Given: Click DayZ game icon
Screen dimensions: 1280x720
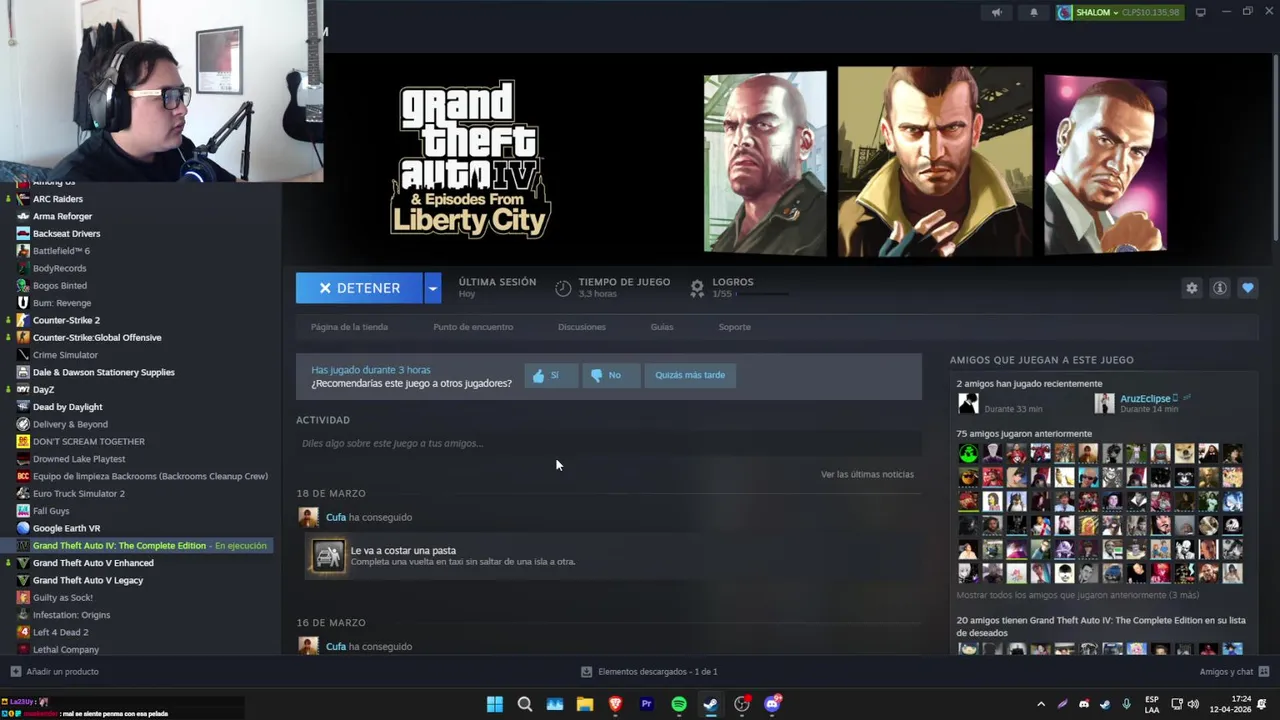Looking at the screenshot, I should pyautogui.click(x=23, y=389).
